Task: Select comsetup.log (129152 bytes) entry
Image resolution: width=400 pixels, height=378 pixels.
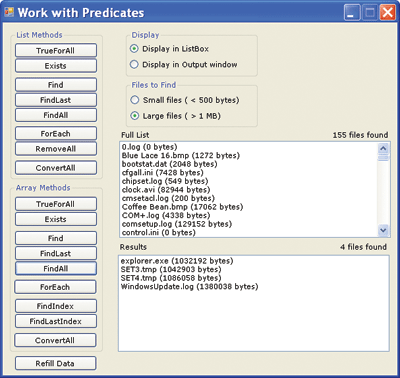Action: pyautogui.click(x=249, y=224)
